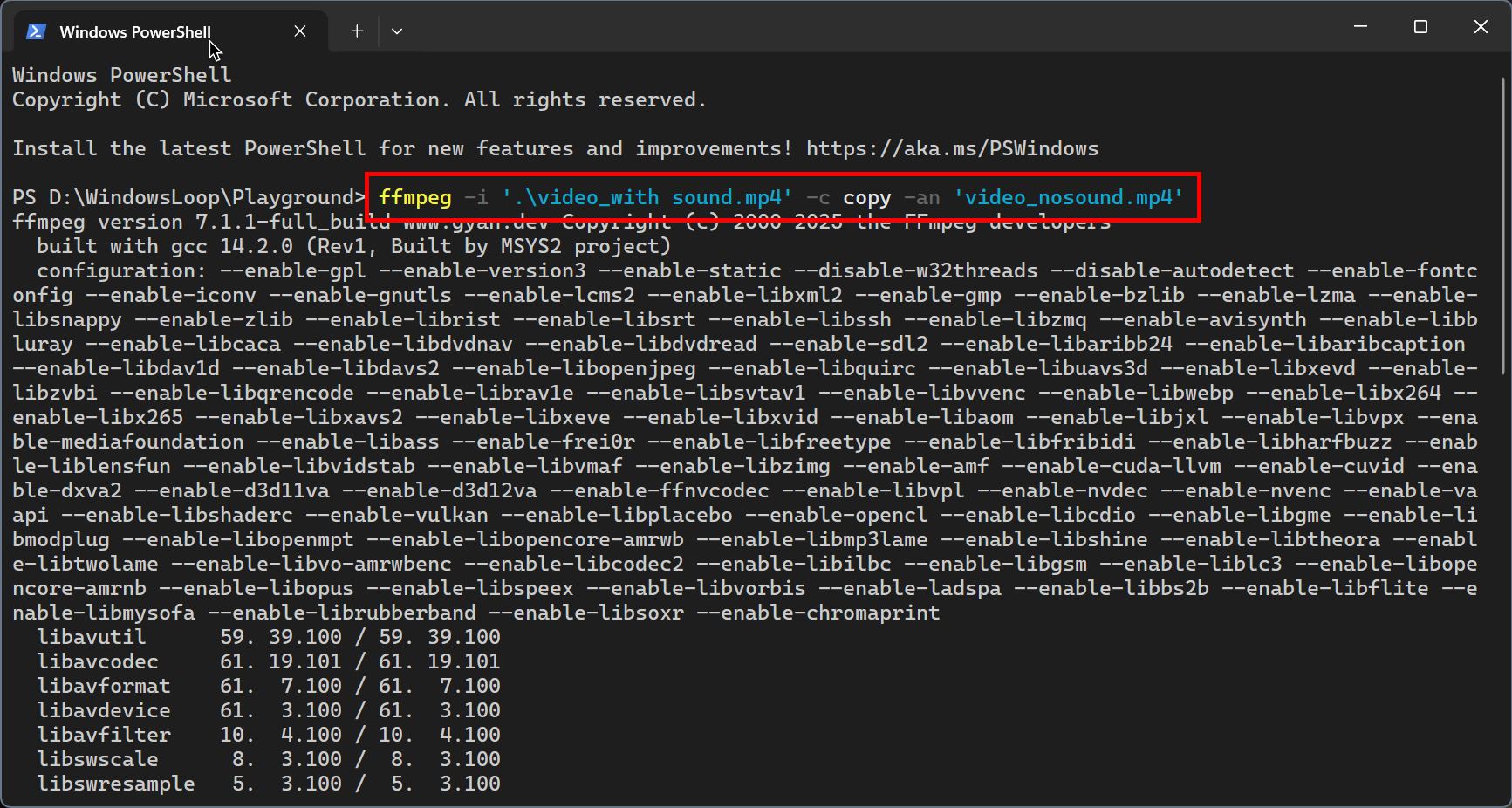Image resolution: width=1512 pixels, height=808 pixels.
Task: Close the terminal window
Action: coord(1481,27)
